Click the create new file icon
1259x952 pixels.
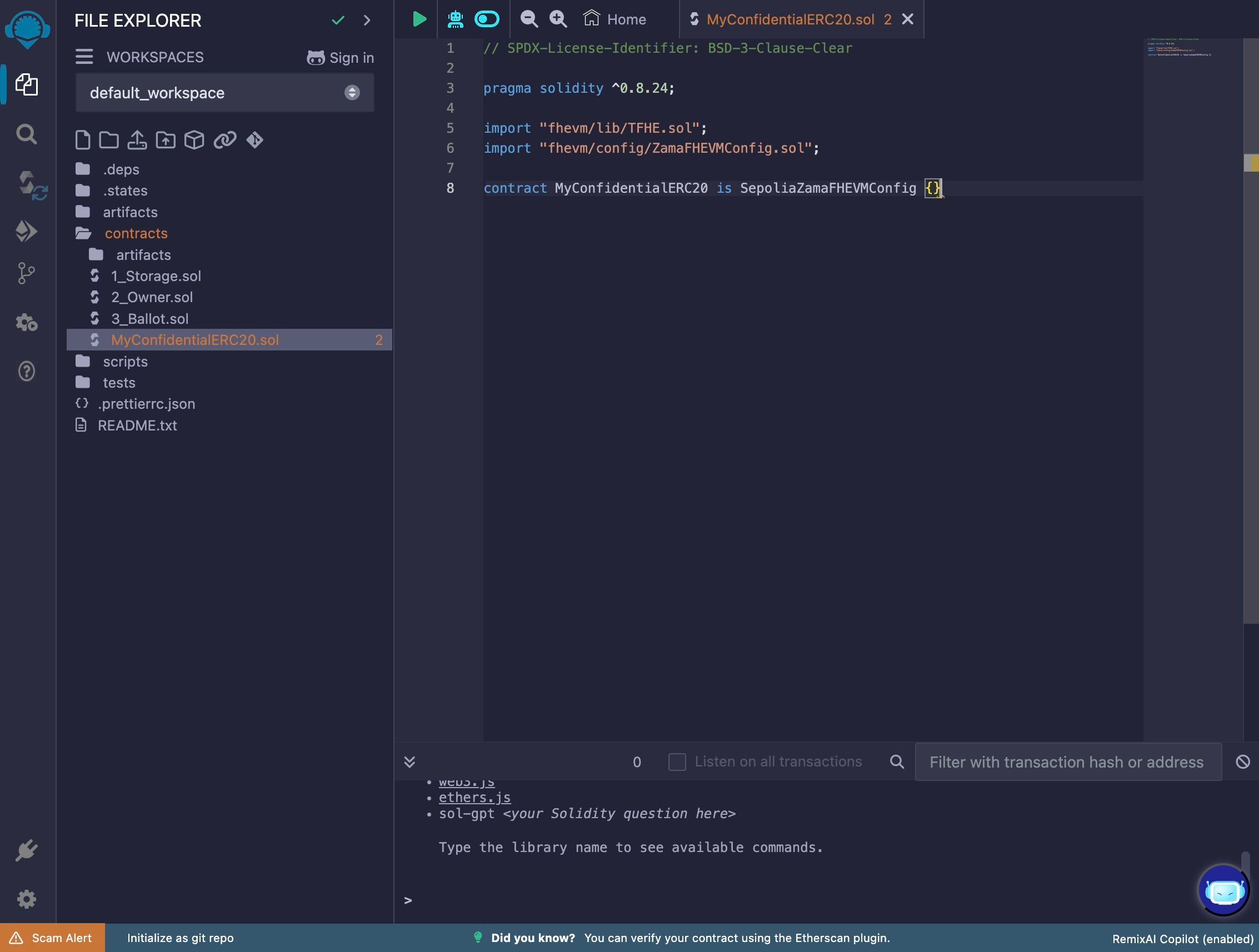(83, 140)
